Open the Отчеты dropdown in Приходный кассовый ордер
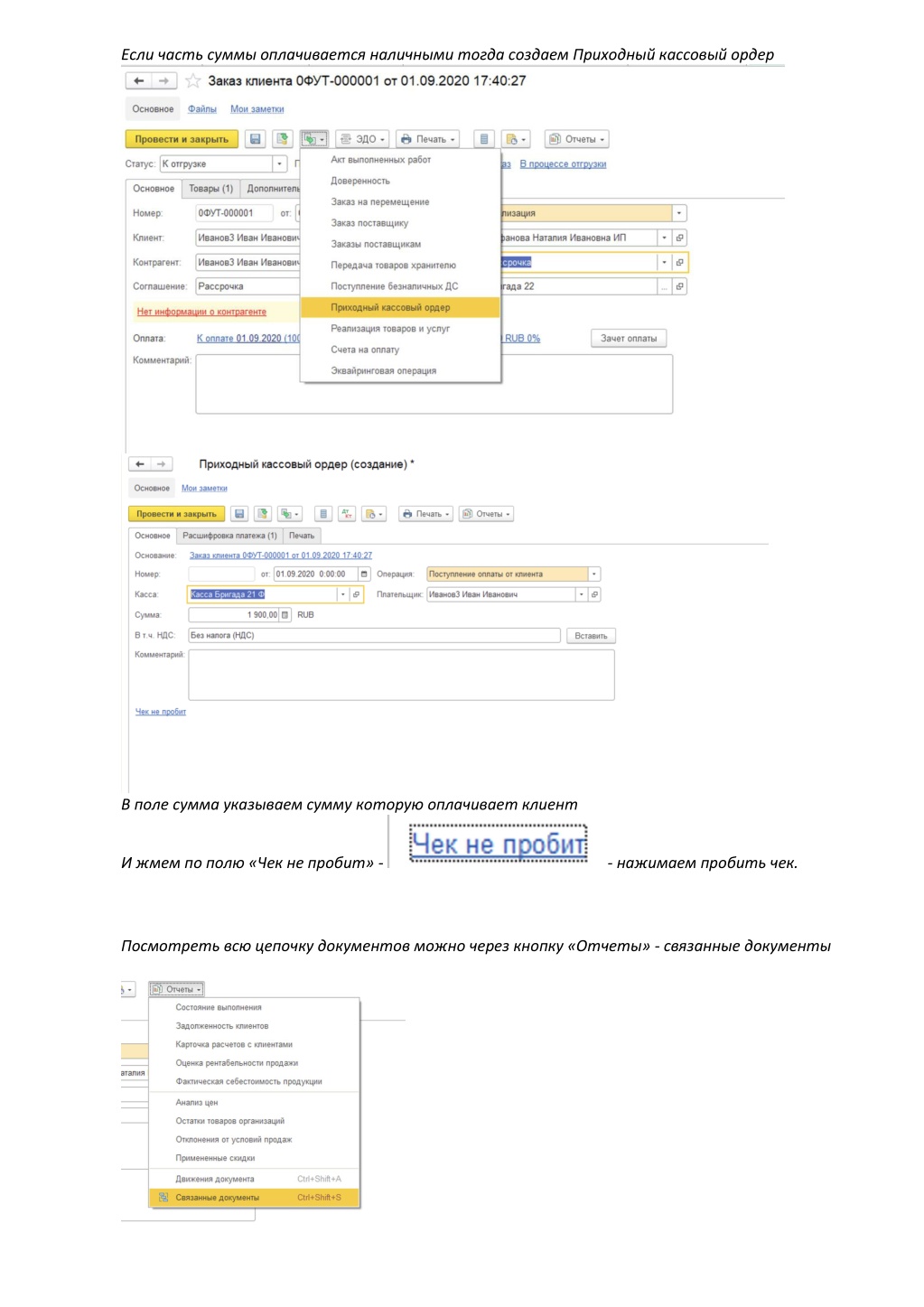The width and height of the screenshot is (924, 1307). [487, 514]
